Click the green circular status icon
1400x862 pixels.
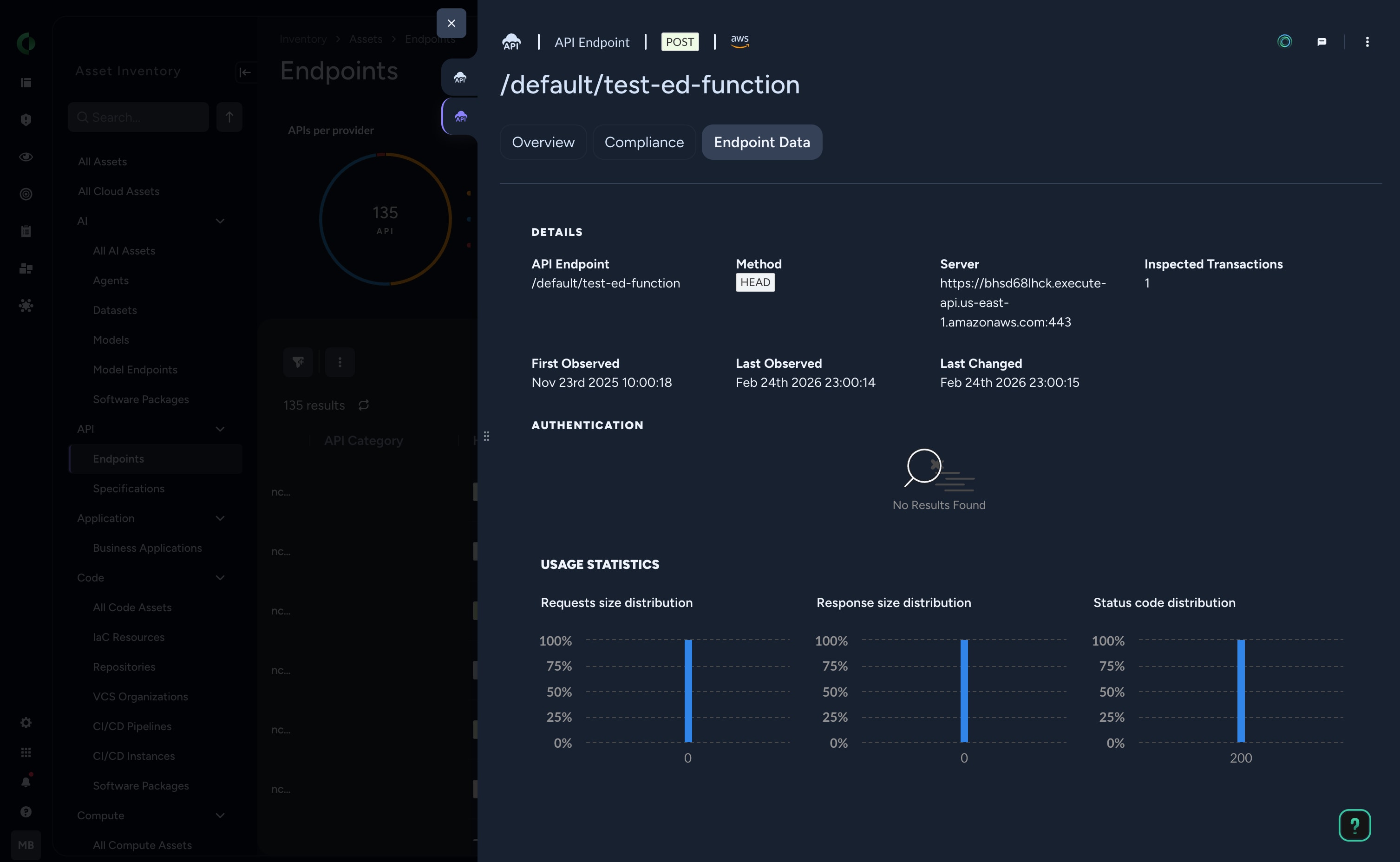click(x=1284, y=42)
